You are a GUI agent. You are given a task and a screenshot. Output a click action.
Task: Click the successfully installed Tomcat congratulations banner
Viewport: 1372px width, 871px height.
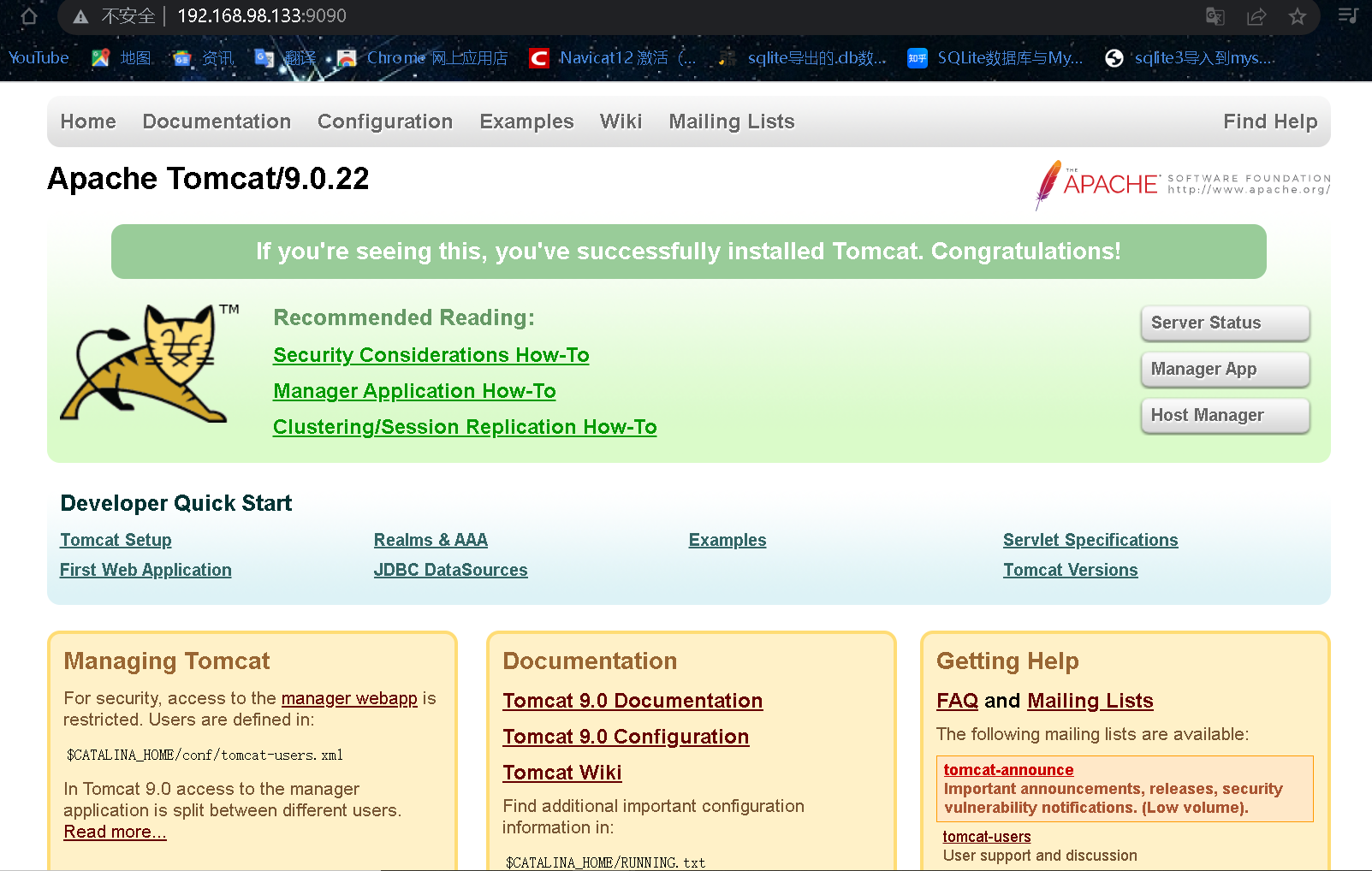point(689,252)
